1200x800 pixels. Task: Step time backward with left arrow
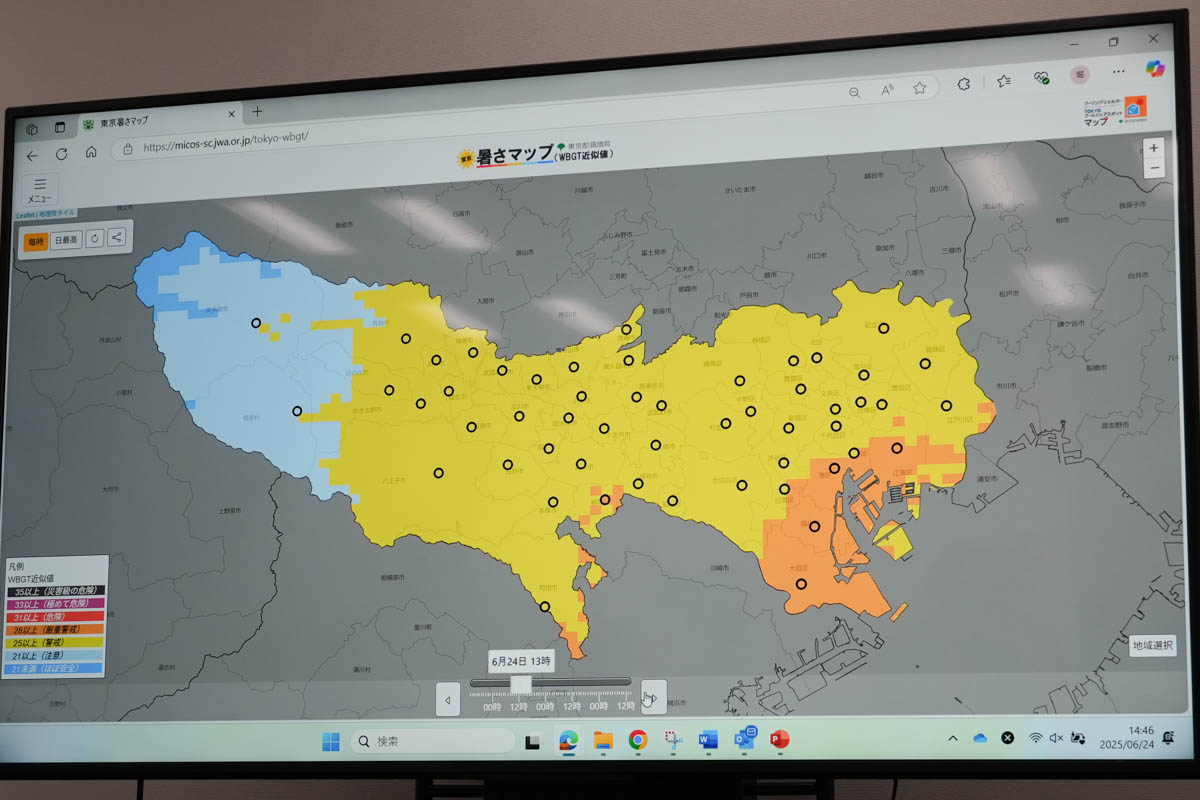[449, 700]
